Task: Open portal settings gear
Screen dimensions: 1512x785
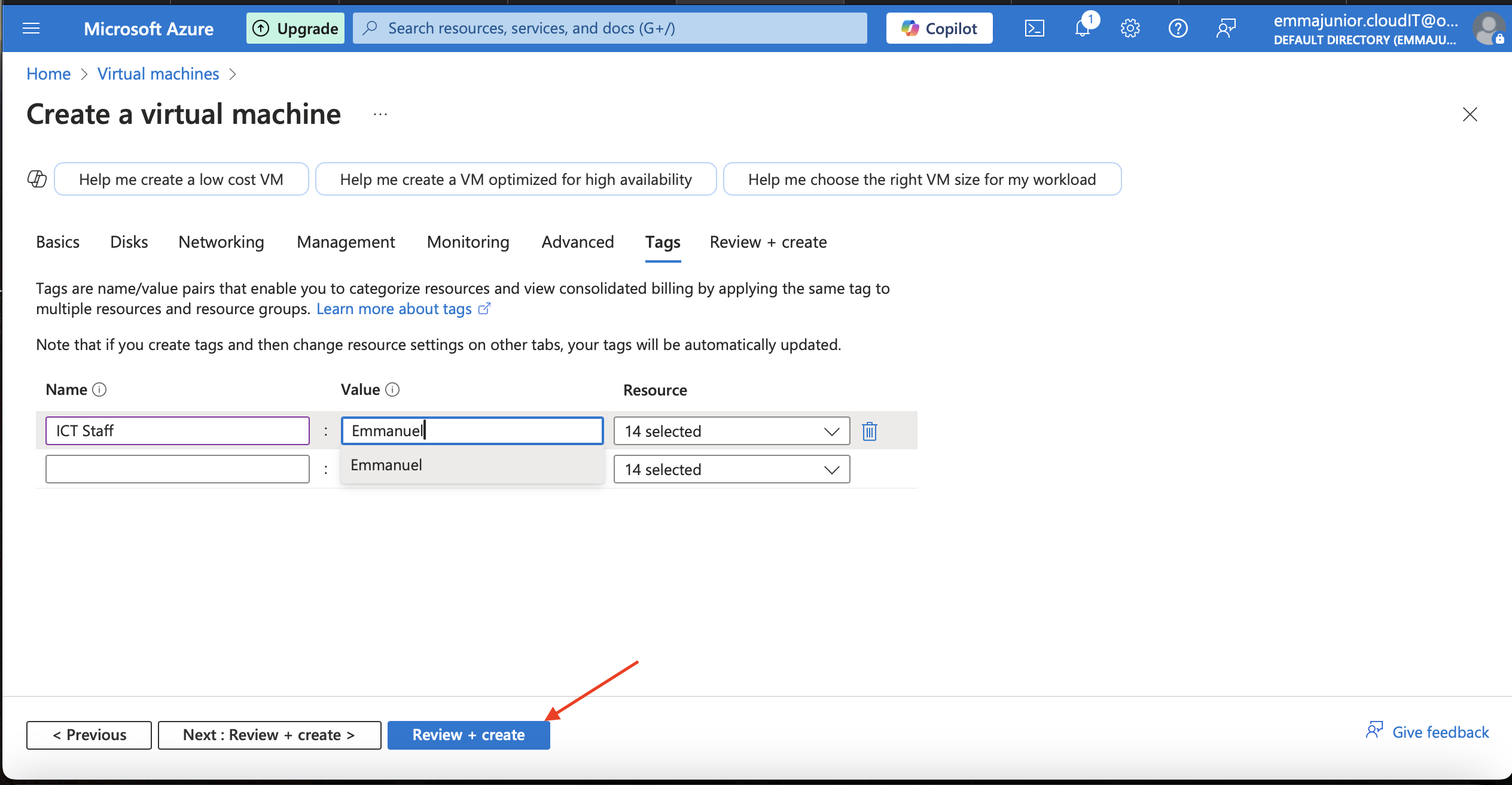Action: point(1130,28)
